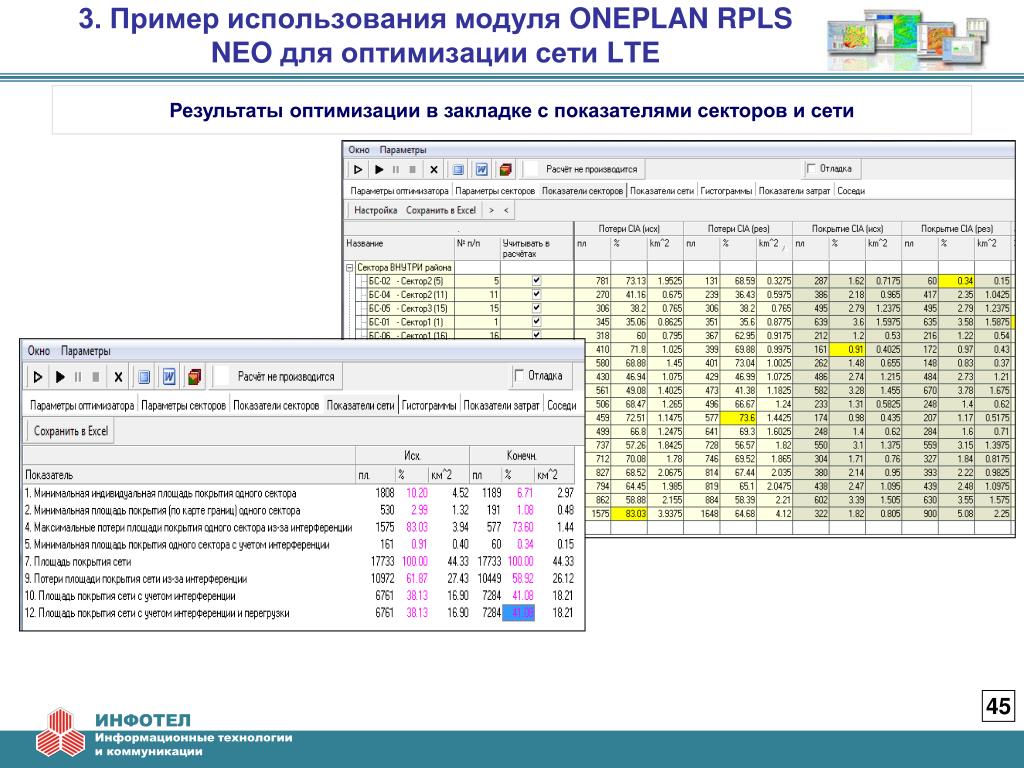Click the map screenshots thumbnail in slide header

908,39
